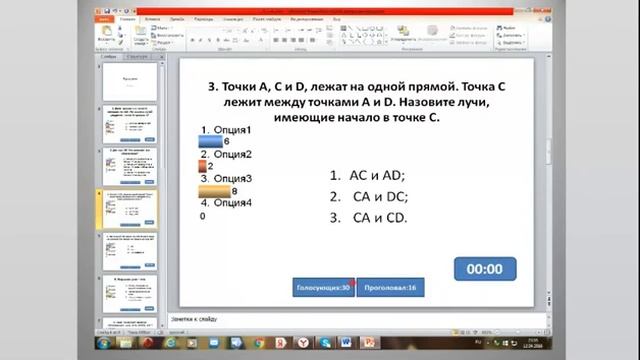Click the orange Опция3 result bar
Image resolution: width=640 pixels, height=360 pixels.
[215, 191]
